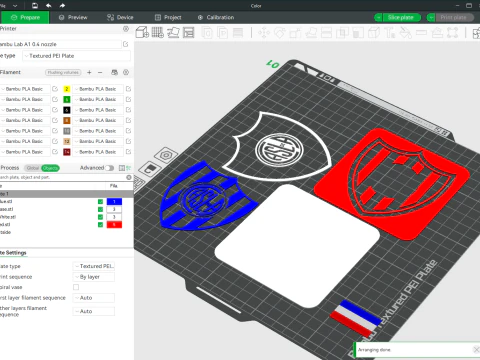This screenshot has height=360, width=480.
Task: Switch to the Device tab
Action: [x=120, y=17]
